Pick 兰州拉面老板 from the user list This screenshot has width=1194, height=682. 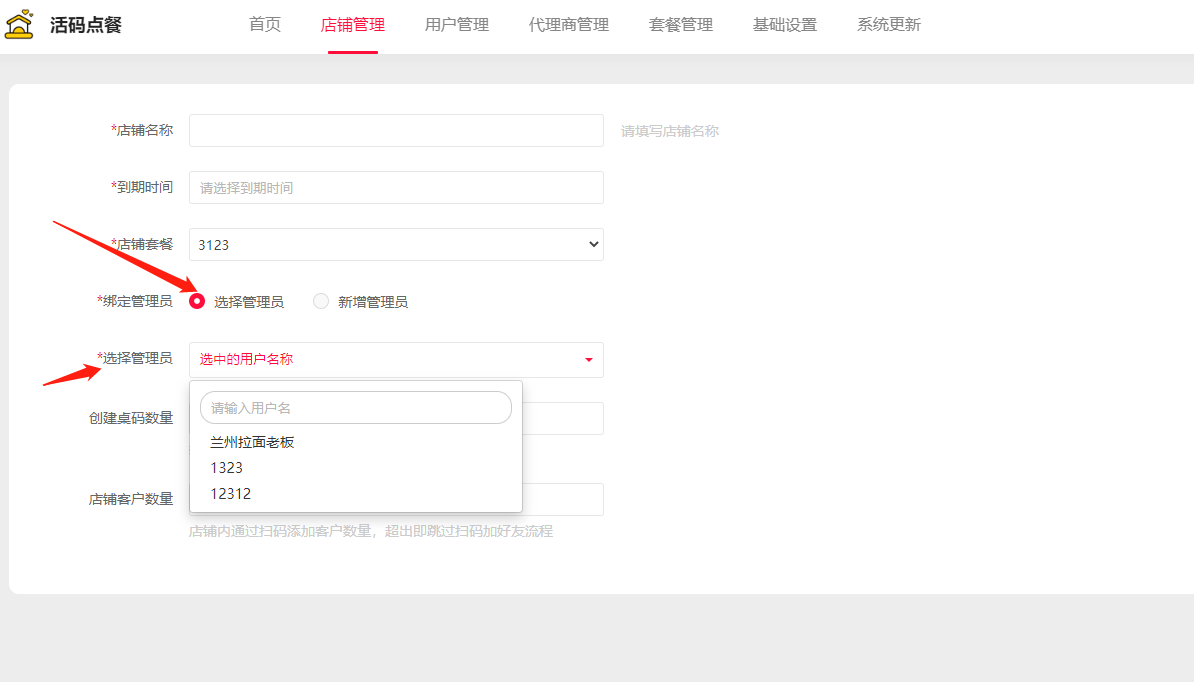(x=252, y=442)
